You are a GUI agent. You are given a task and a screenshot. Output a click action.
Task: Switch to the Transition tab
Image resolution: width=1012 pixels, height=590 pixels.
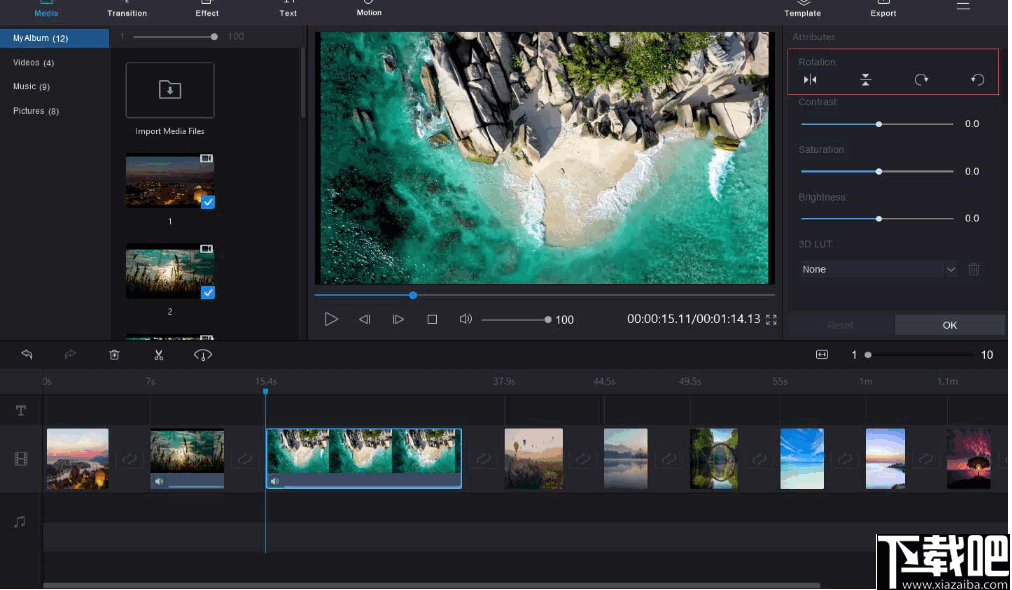click(x=126, y=12)
